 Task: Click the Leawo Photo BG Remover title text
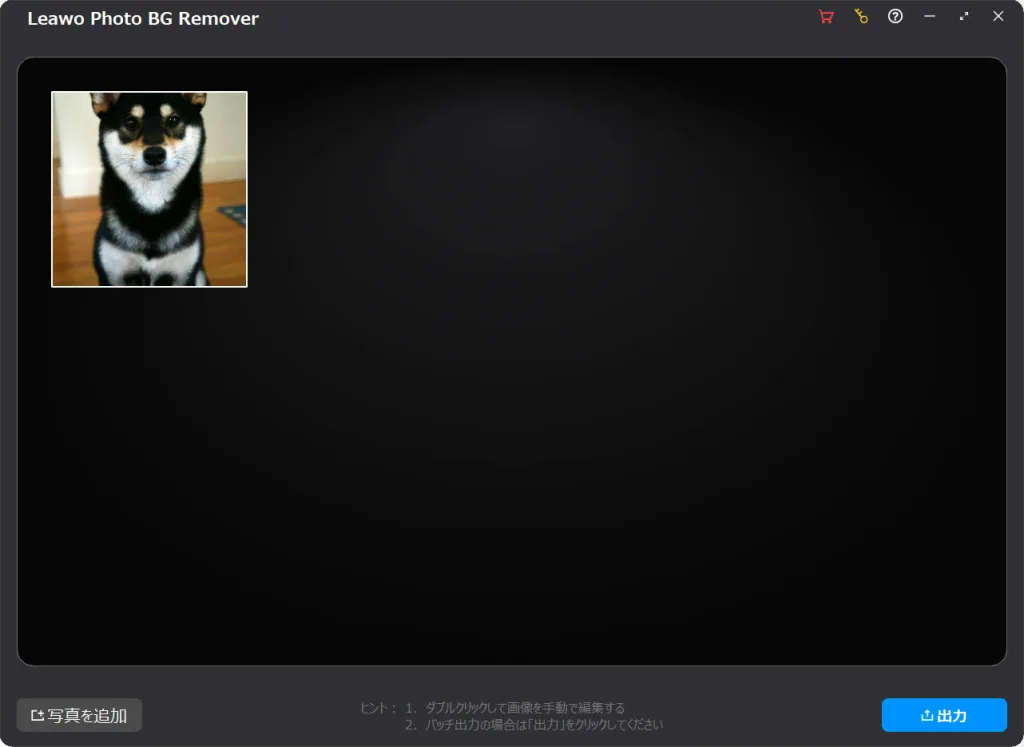click(x=143, y=19)
